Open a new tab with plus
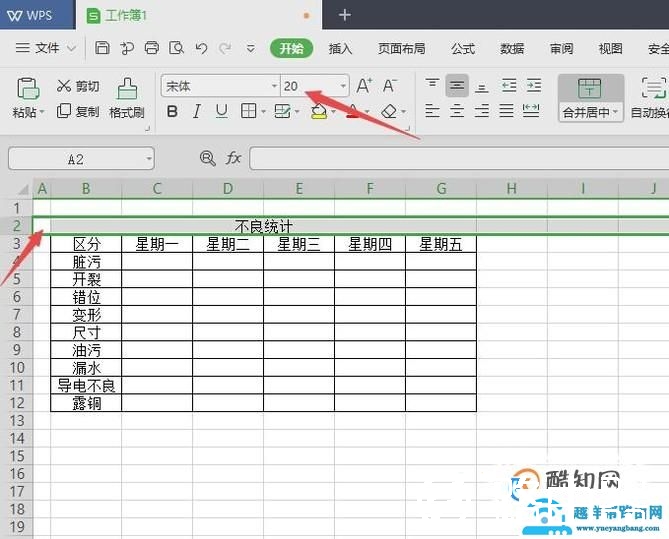 [345, 15]
